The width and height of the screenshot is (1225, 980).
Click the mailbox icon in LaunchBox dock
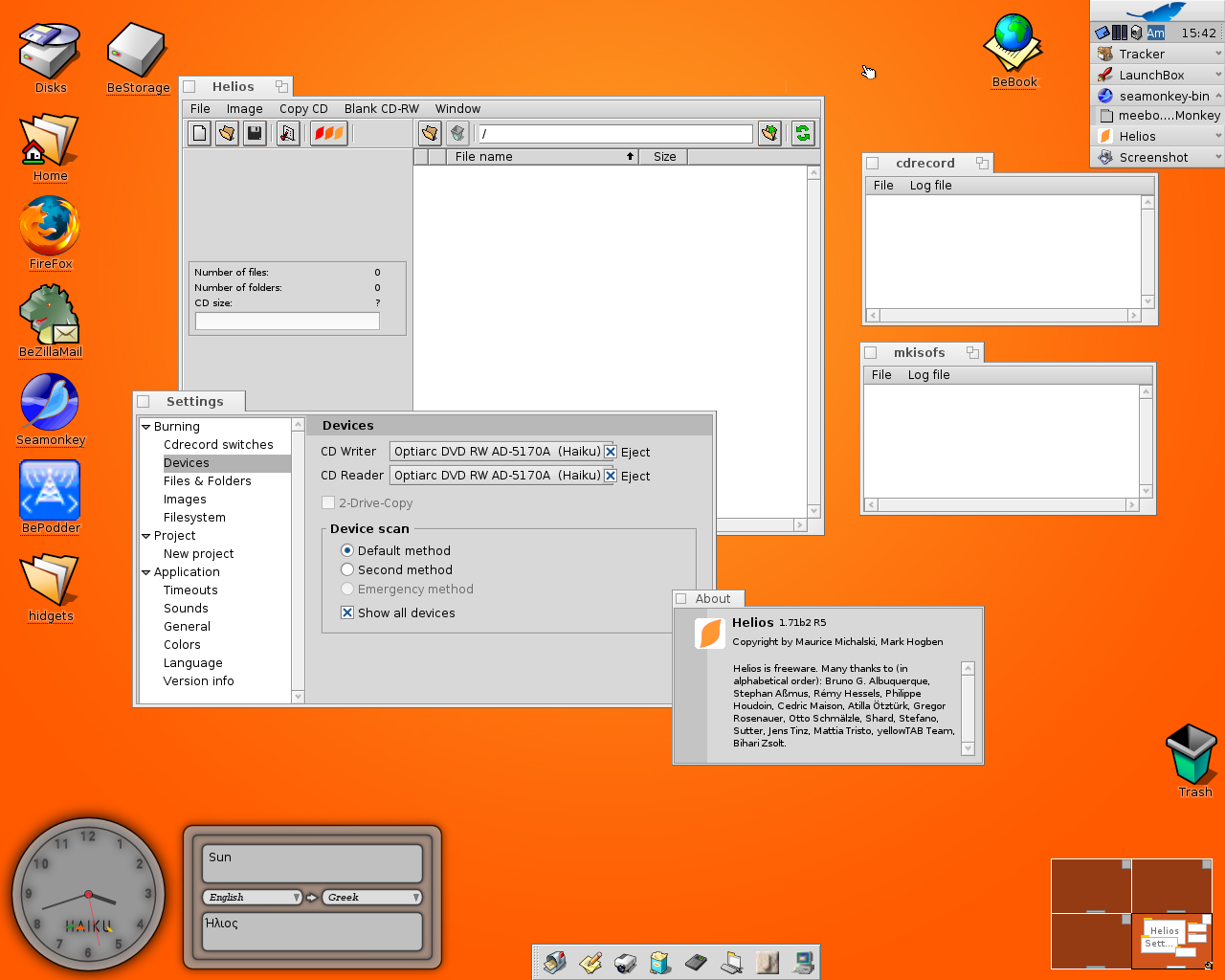tap(555, 963)
